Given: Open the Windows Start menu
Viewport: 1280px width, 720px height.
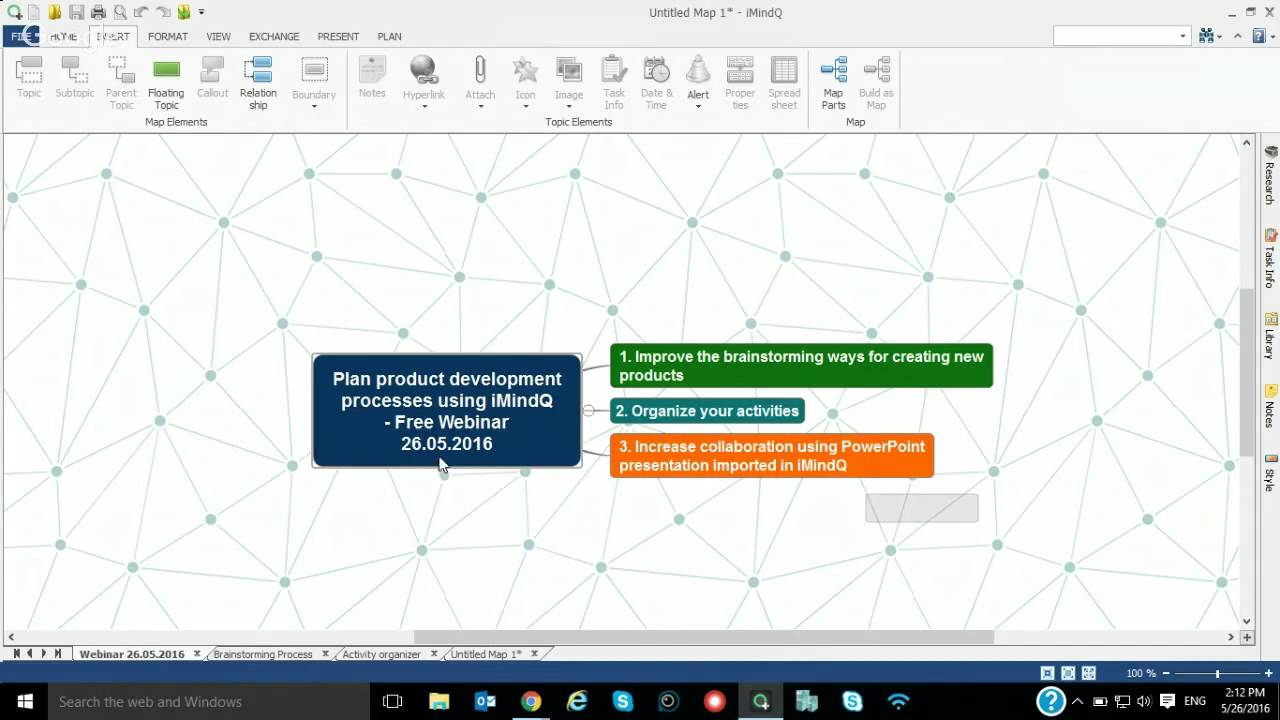Looking at the screenshot, I should point(23,702).
